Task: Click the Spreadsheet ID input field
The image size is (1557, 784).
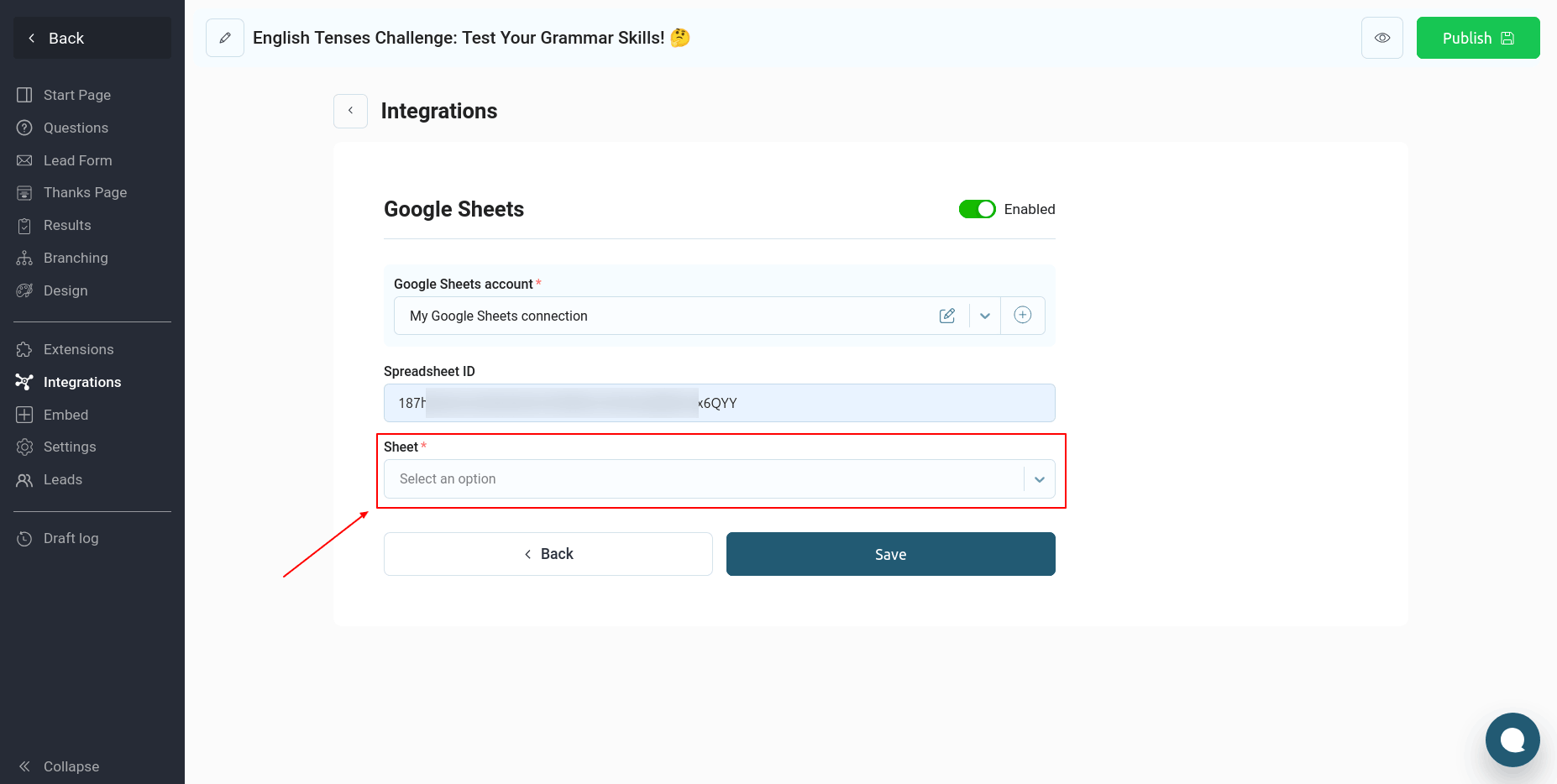Action: [x=719, y=403]
